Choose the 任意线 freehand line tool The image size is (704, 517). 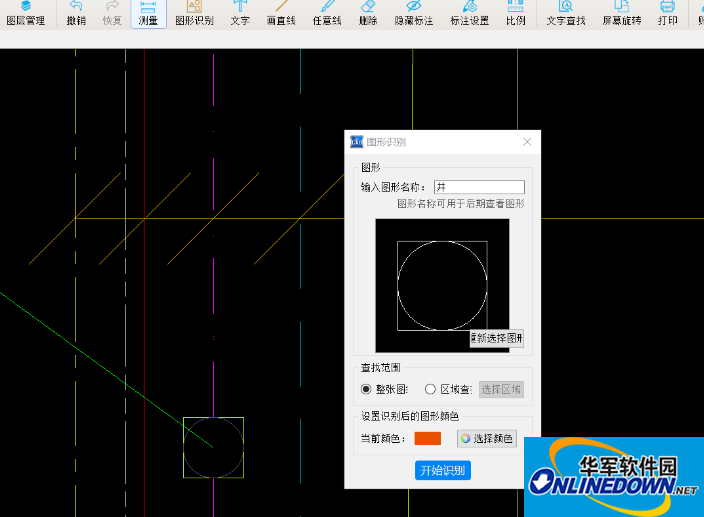[x=326, y=13]
